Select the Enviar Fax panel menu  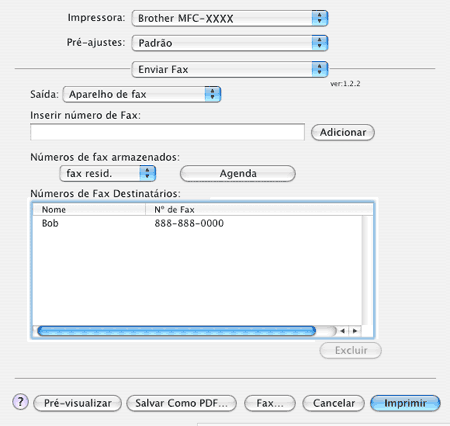(230, 69)
